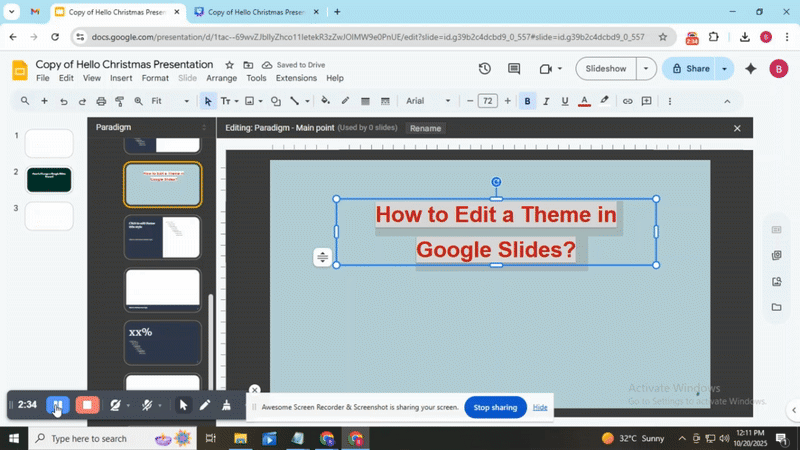This screenshot has height=450, width=800.
Task: Toggle italic formatting
Action: 547,101
